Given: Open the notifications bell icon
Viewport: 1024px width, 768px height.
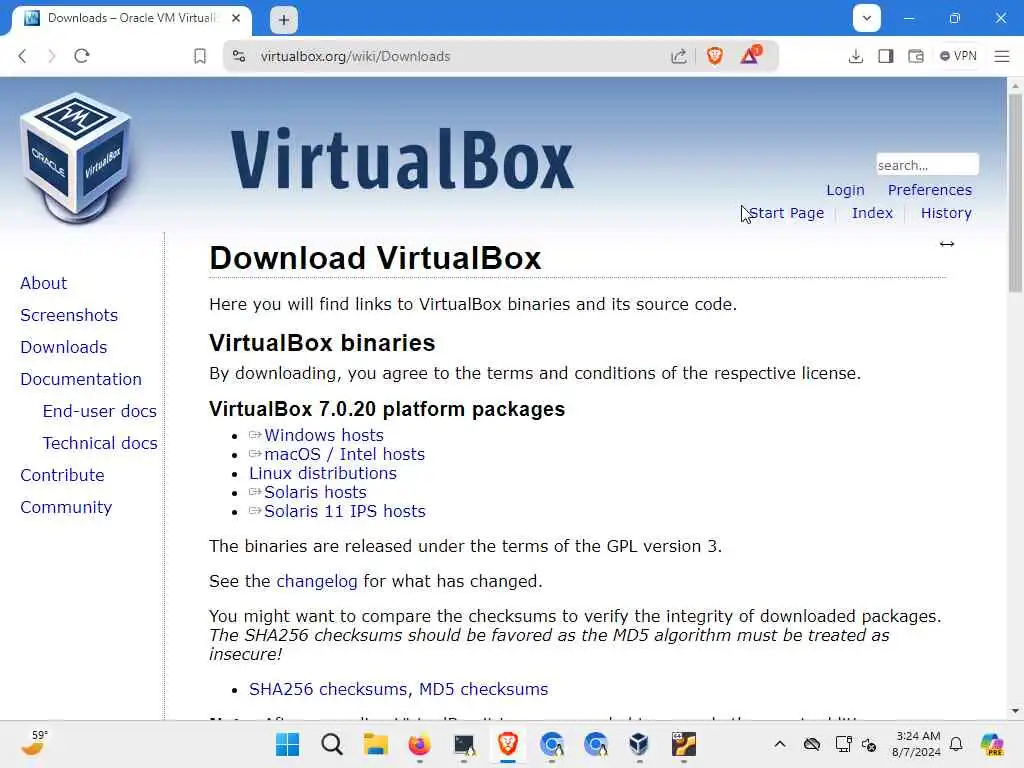Looking at the screenshot, I should [x=956, y=744].
